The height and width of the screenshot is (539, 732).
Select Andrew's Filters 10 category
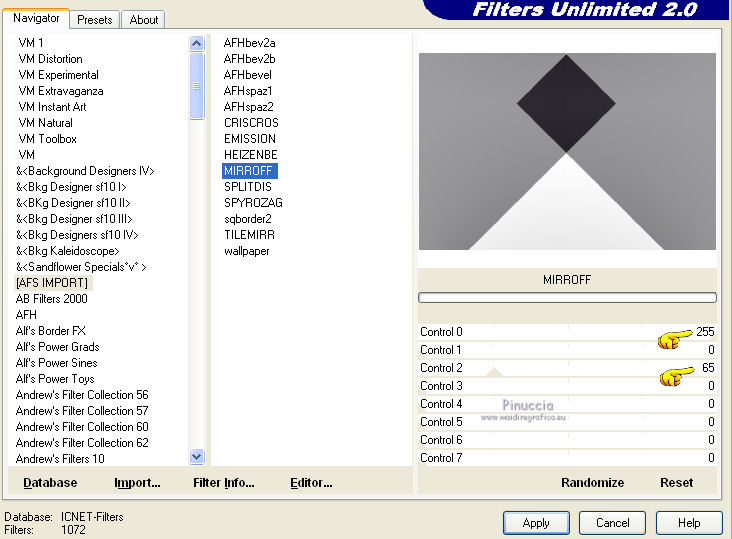pyautogui.click(x=60, y=459)
